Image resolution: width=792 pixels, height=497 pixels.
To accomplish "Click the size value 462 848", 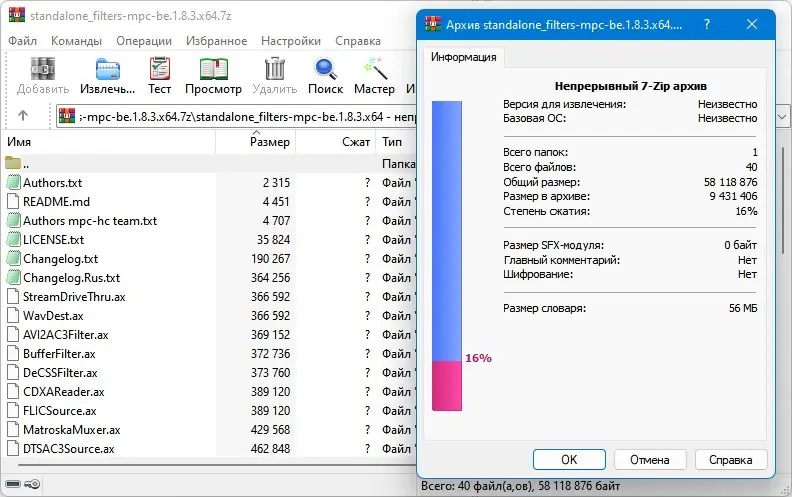I will tap(270, 449).
